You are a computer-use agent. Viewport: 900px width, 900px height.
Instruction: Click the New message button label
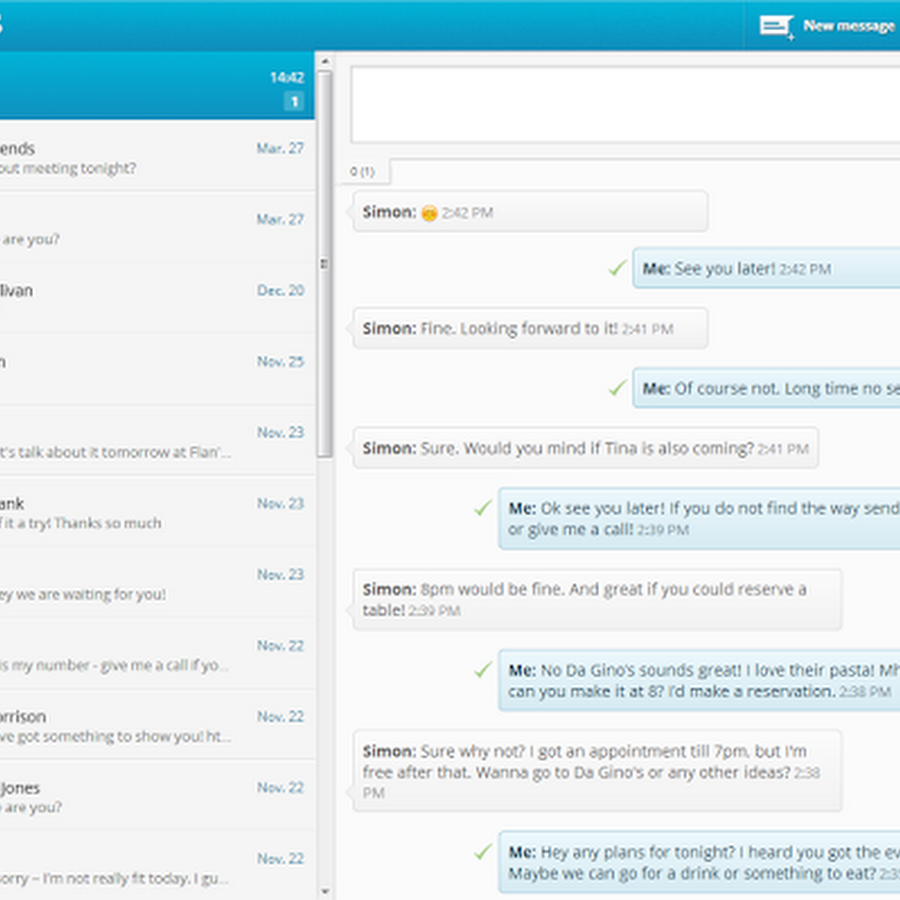[849, 26]
